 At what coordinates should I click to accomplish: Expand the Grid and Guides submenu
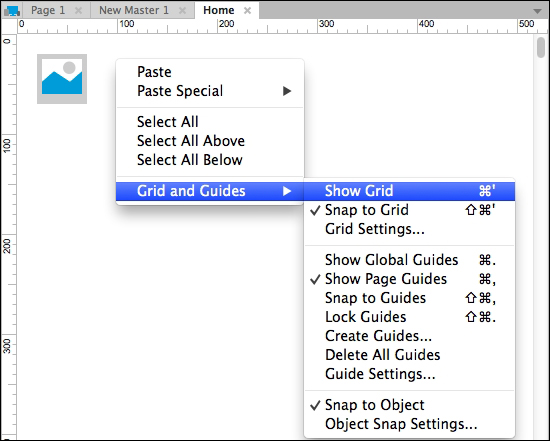[210, 191]
